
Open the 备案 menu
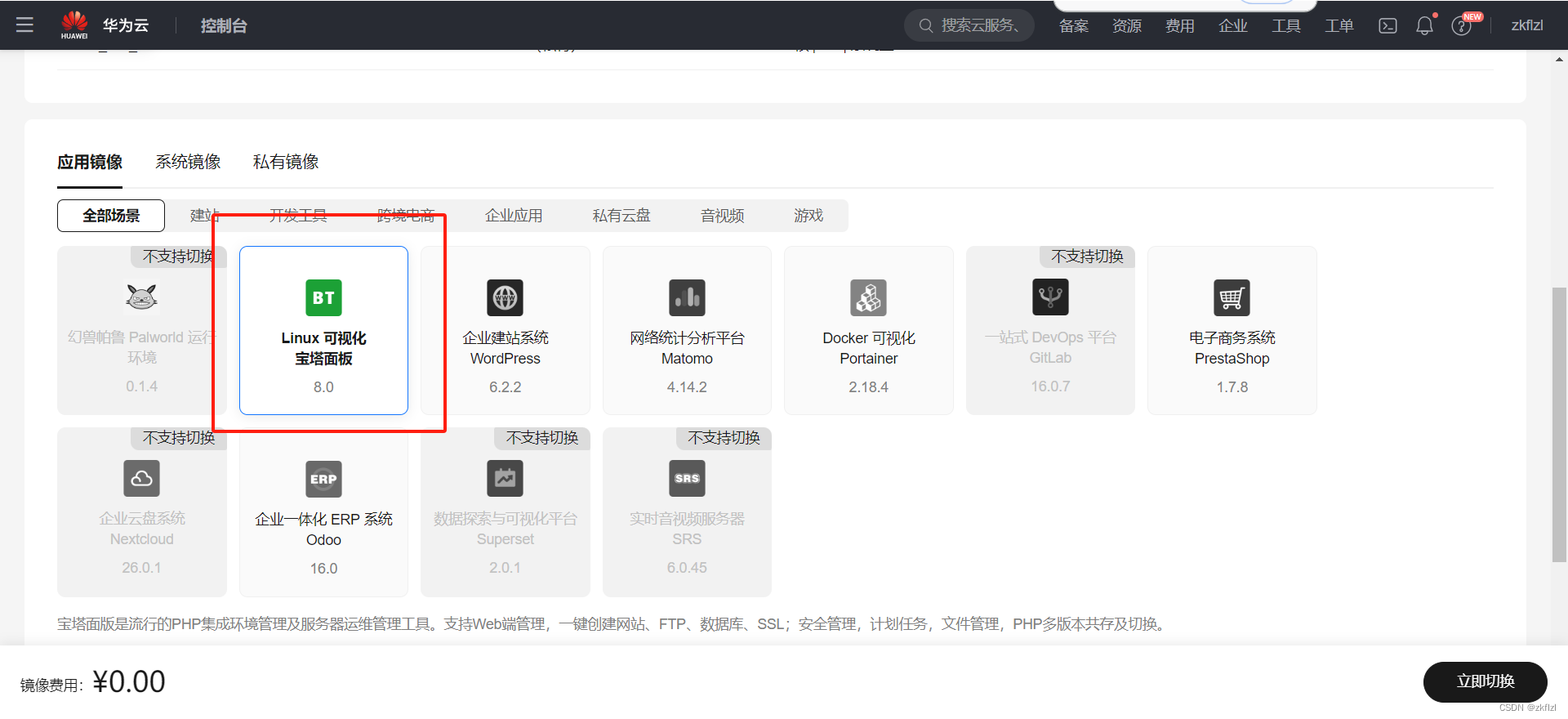point(1073,26)
